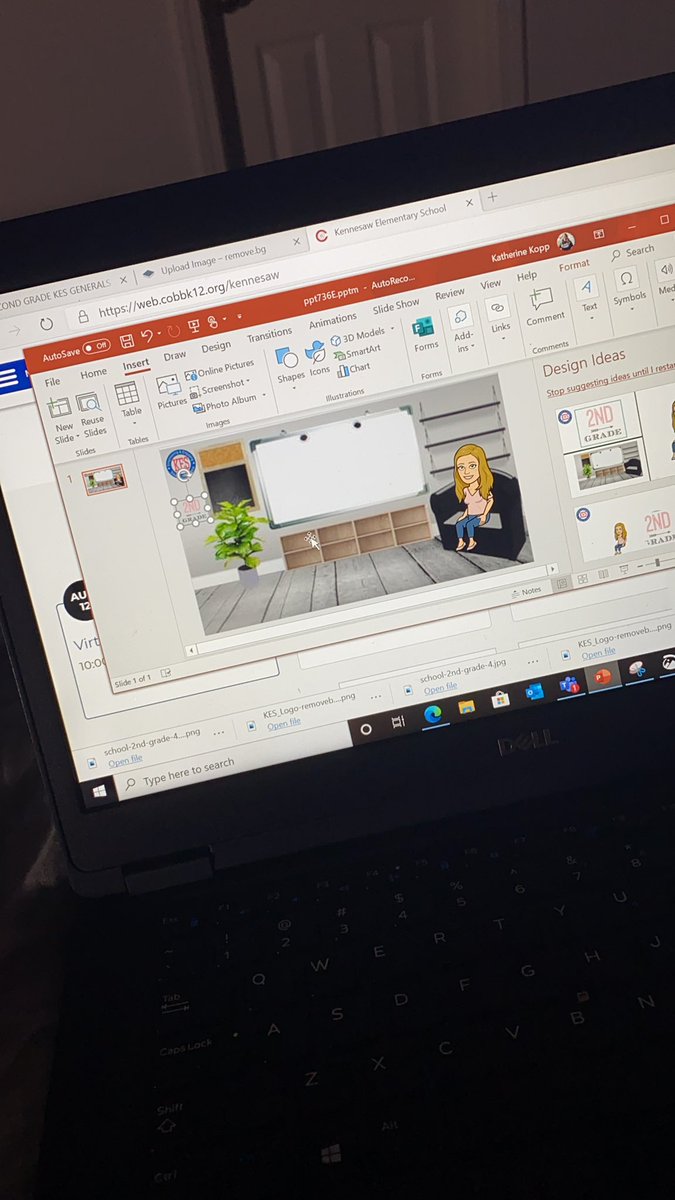This screenshot has width=675, height=1200.
Task: Open the 3D Models dropdown
Action: click(362, 335)
